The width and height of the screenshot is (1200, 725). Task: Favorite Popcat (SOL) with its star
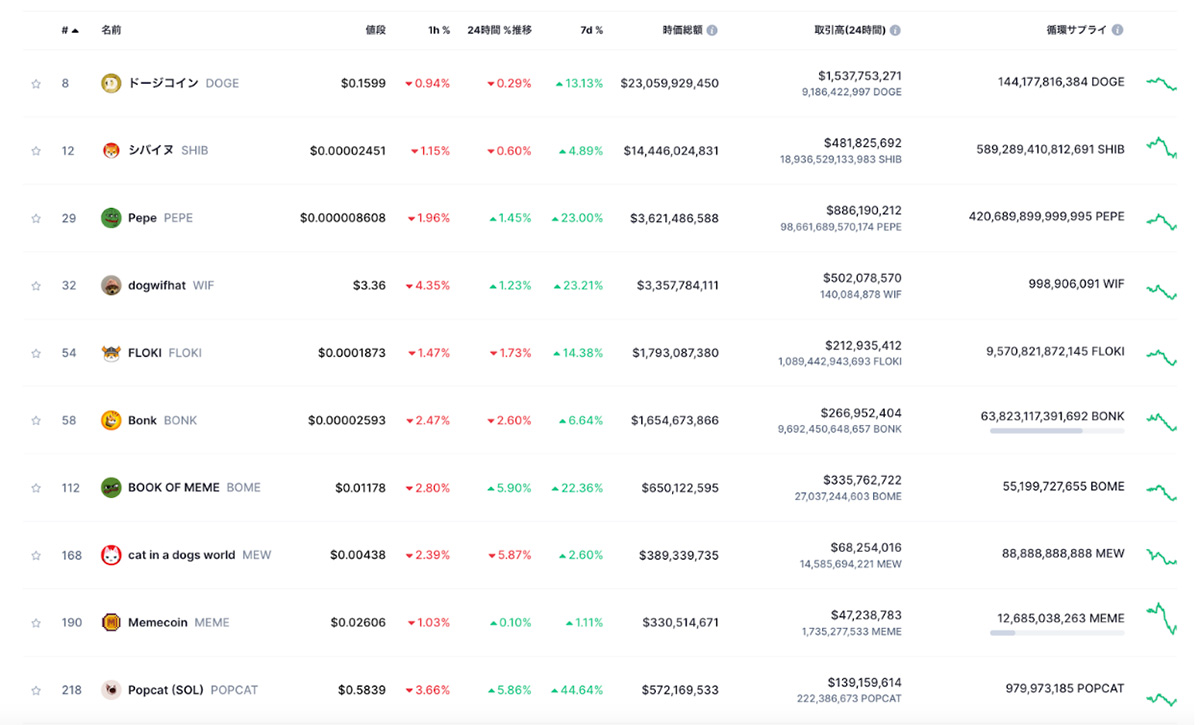coord(36,690)
